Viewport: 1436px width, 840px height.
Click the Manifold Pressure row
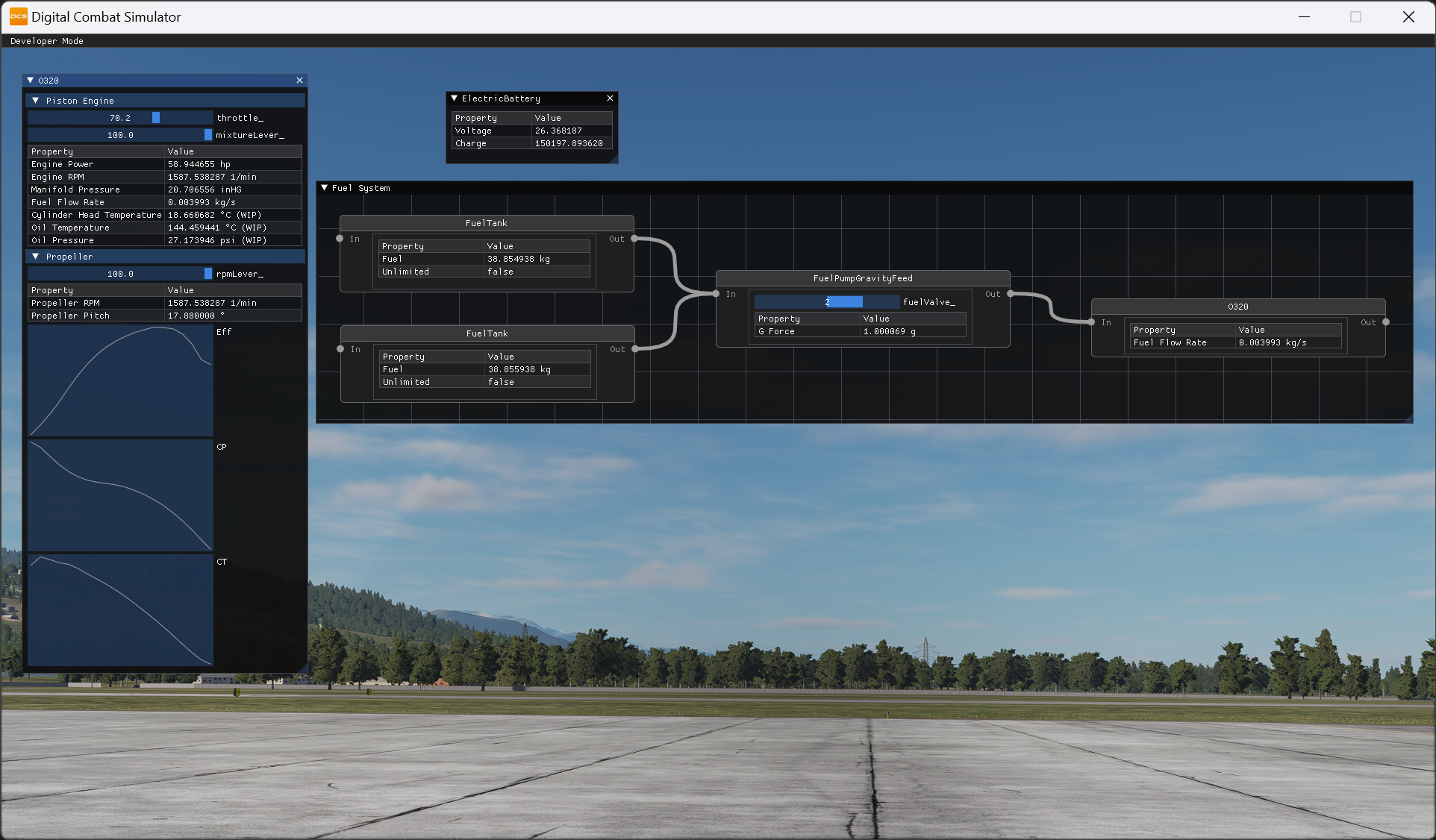165,189
